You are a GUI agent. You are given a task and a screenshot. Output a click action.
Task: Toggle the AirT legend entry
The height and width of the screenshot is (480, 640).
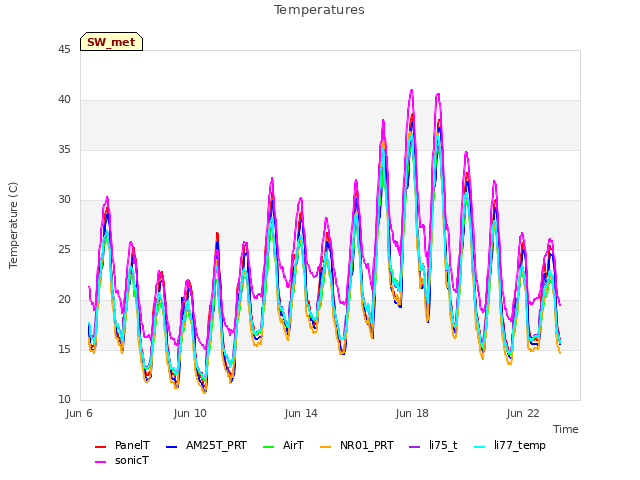[x=283, y=445]
